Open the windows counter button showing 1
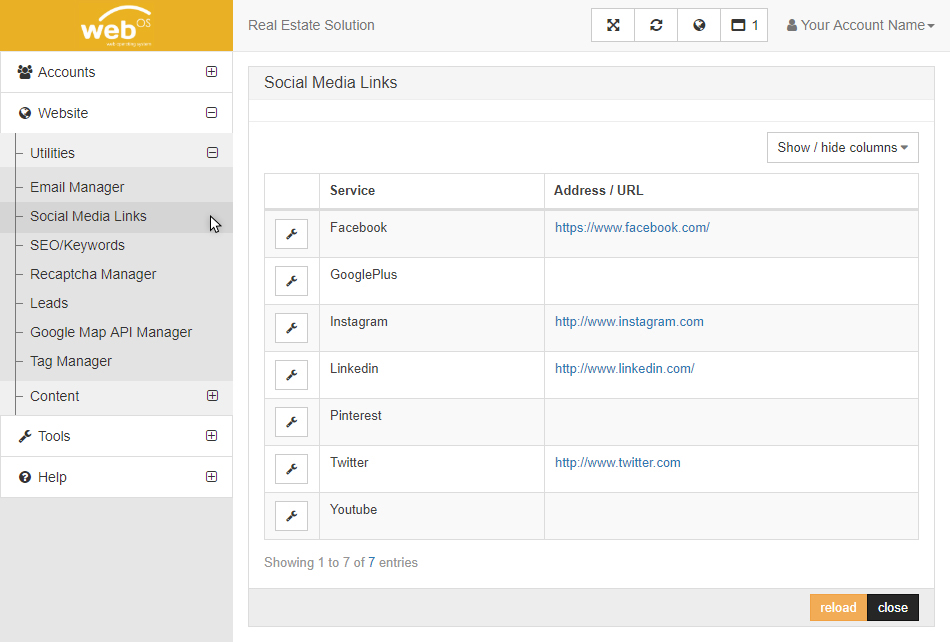The height and width of the screenshot is (642, 950). [744, 25]
